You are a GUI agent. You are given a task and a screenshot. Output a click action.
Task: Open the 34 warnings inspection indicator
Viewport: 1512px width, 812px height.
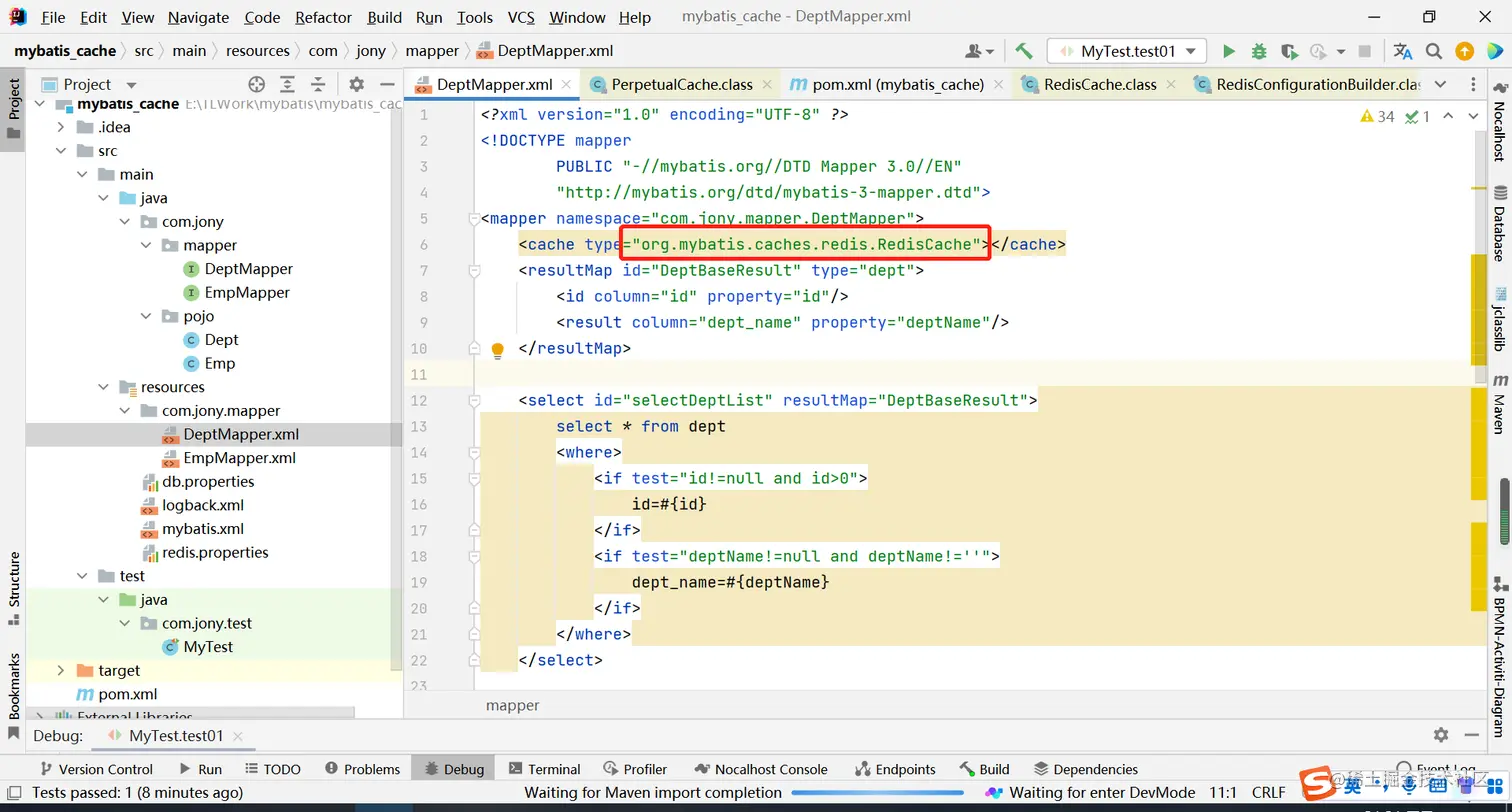(1378, 116)
